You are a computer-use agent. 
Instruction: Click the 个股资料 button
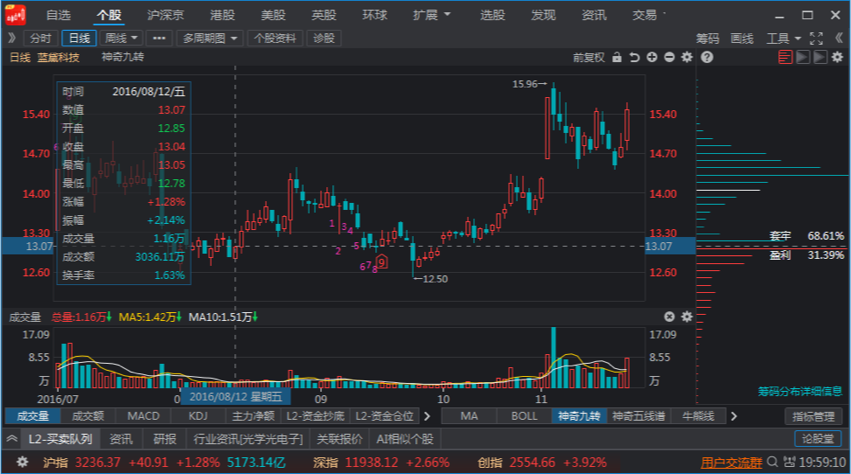click(275, 38)
